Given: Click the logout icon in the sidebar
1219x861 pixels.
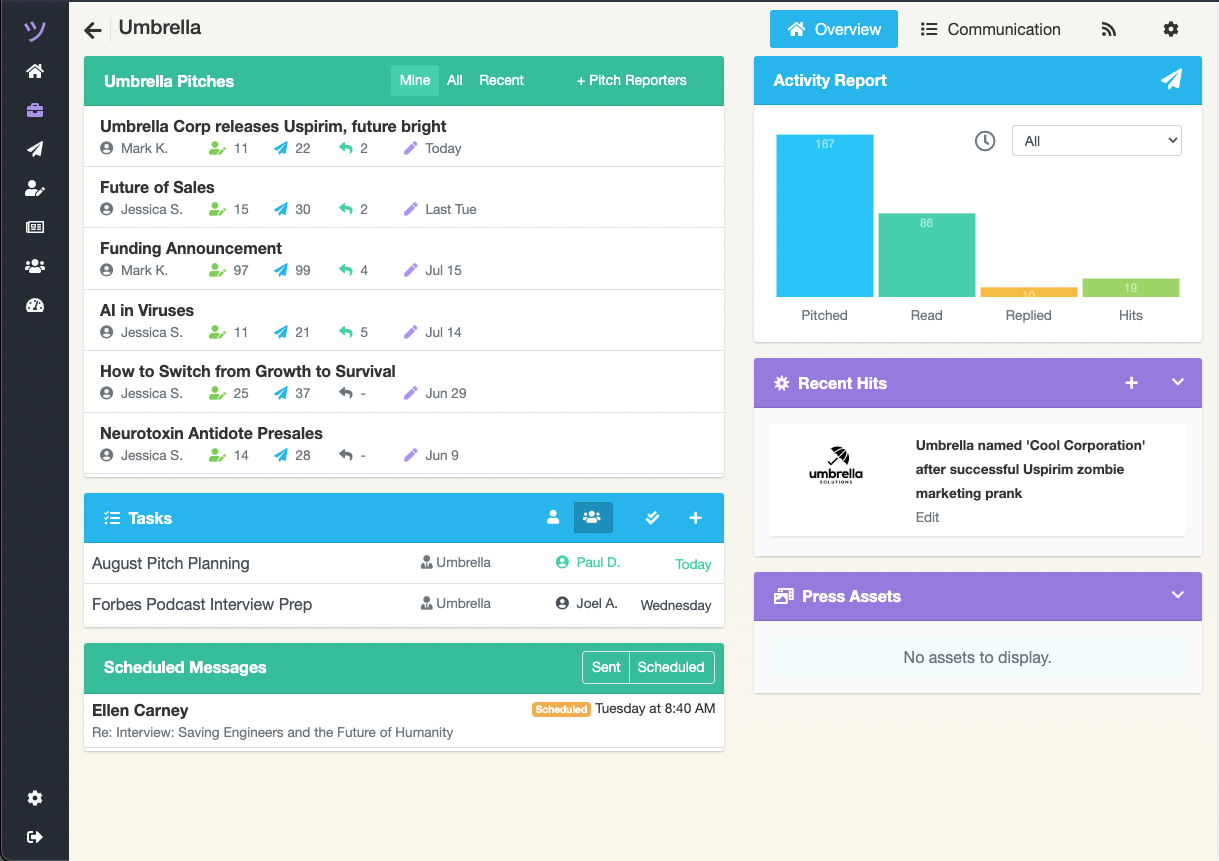Looking at the screenshot, I should tap(35, 837).
